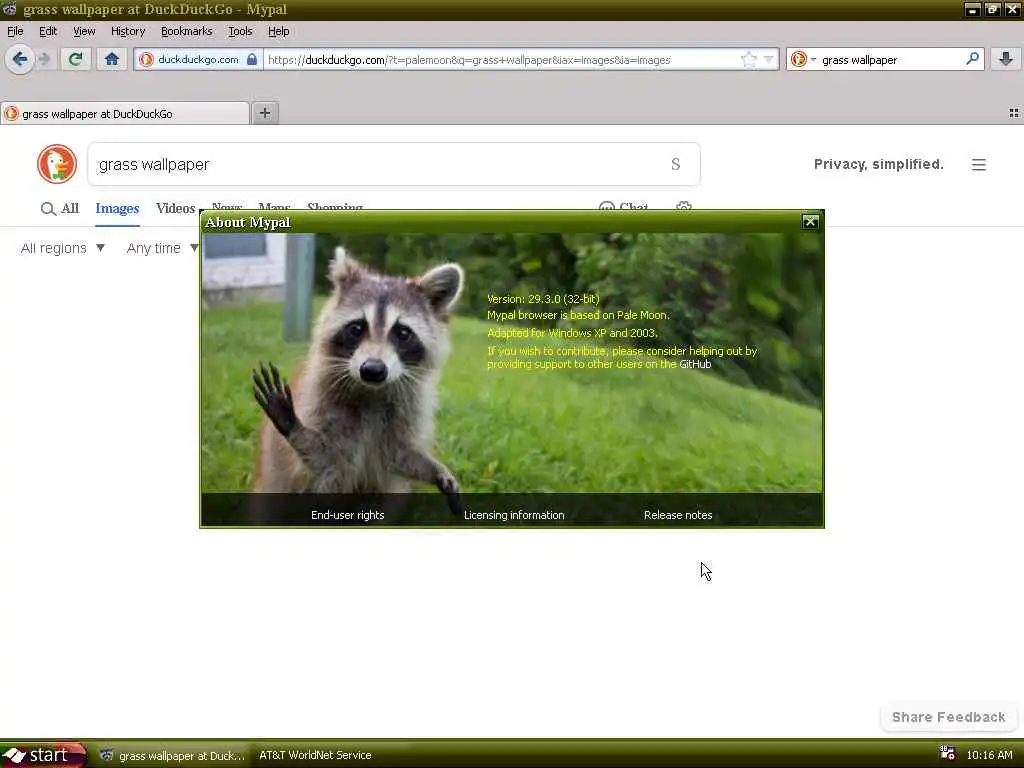The height and width of the screenshot is (768, 1024).
Task: Switch to the All results tab
Action: (x=59, y=208)
